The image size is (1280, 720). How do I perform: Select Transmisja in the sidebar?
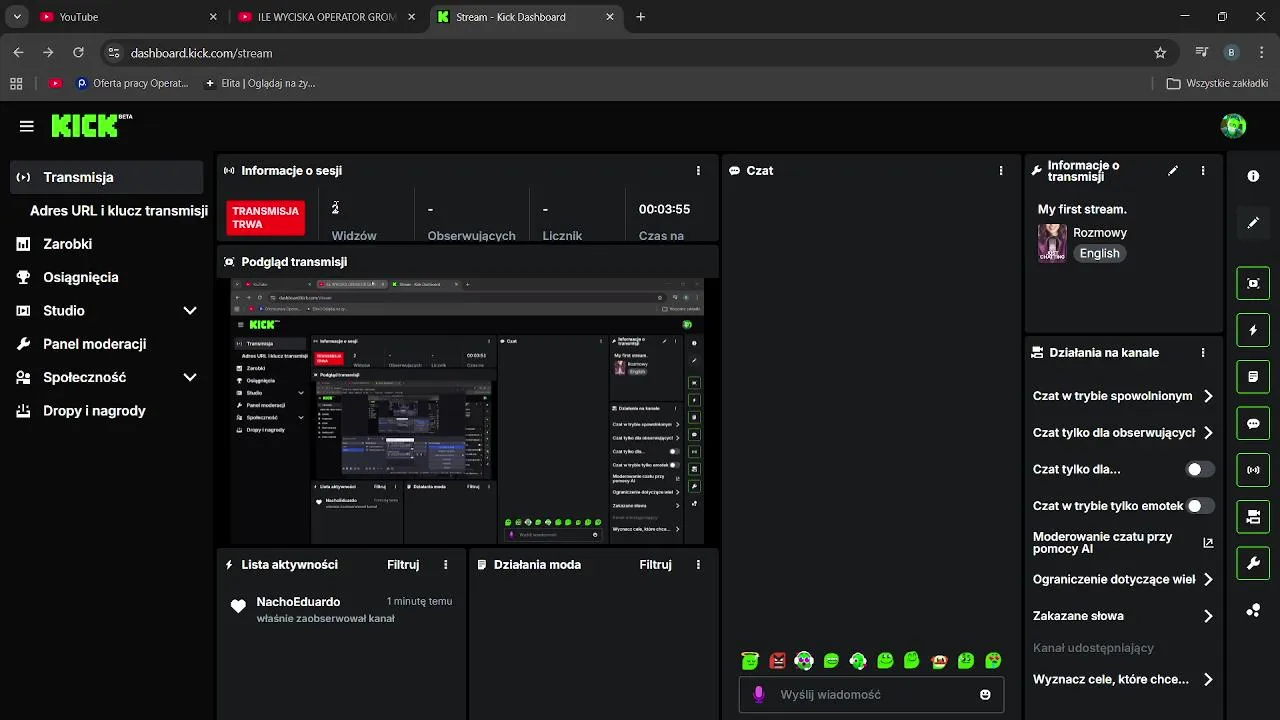point(106,177)
